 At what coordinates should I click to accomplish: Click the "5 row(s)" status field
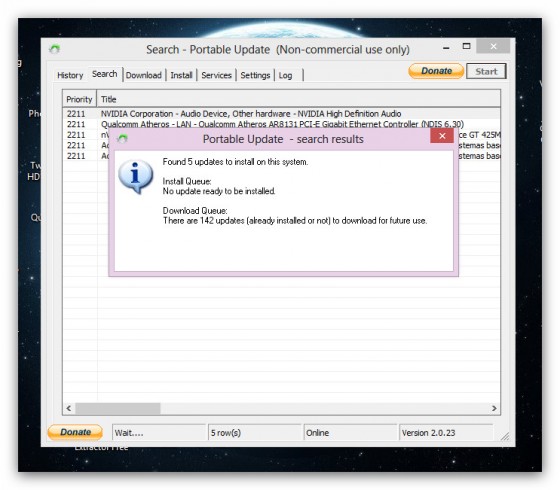[x=255, y=432]
